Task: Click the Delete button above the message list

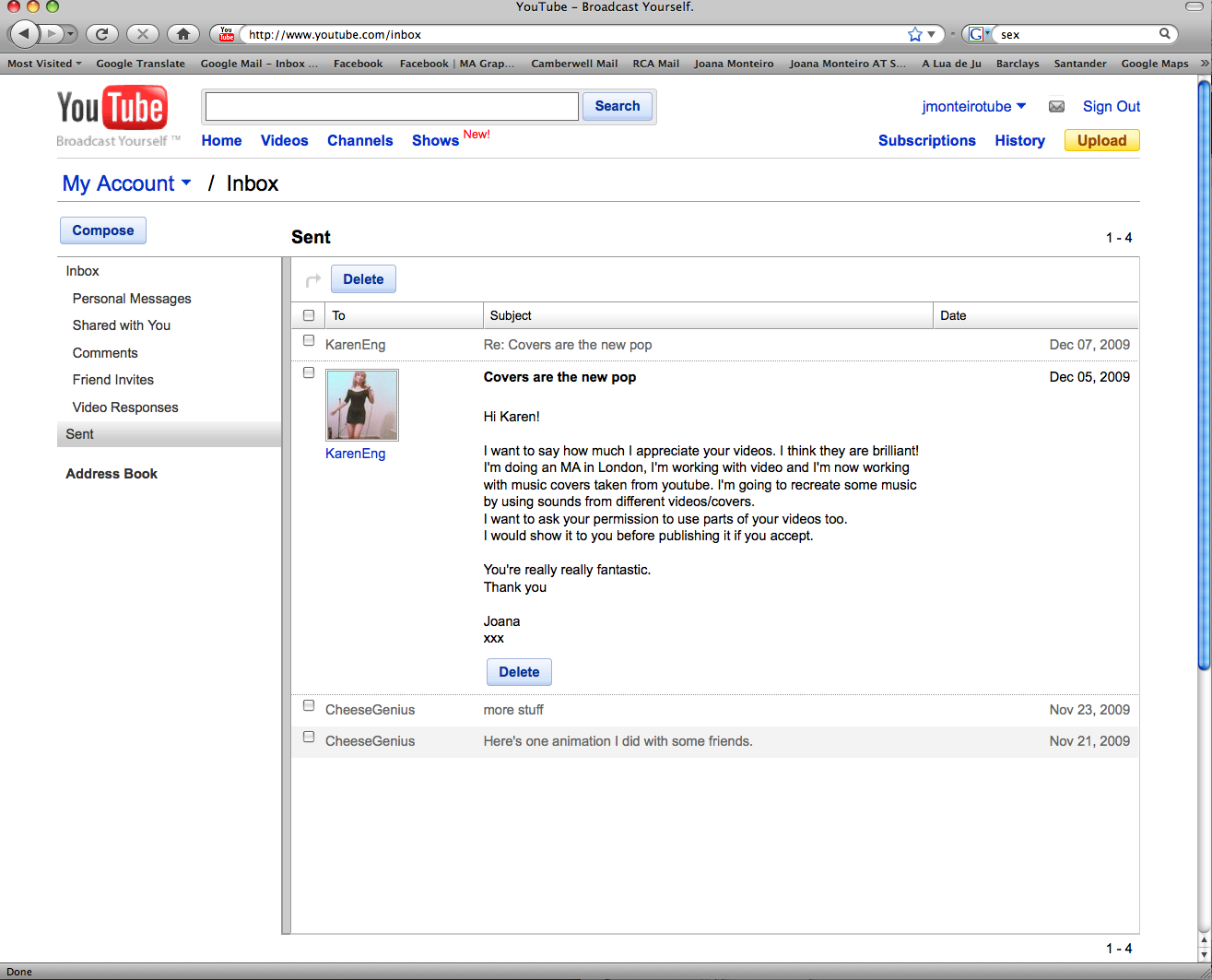Action: pos(363,279)
